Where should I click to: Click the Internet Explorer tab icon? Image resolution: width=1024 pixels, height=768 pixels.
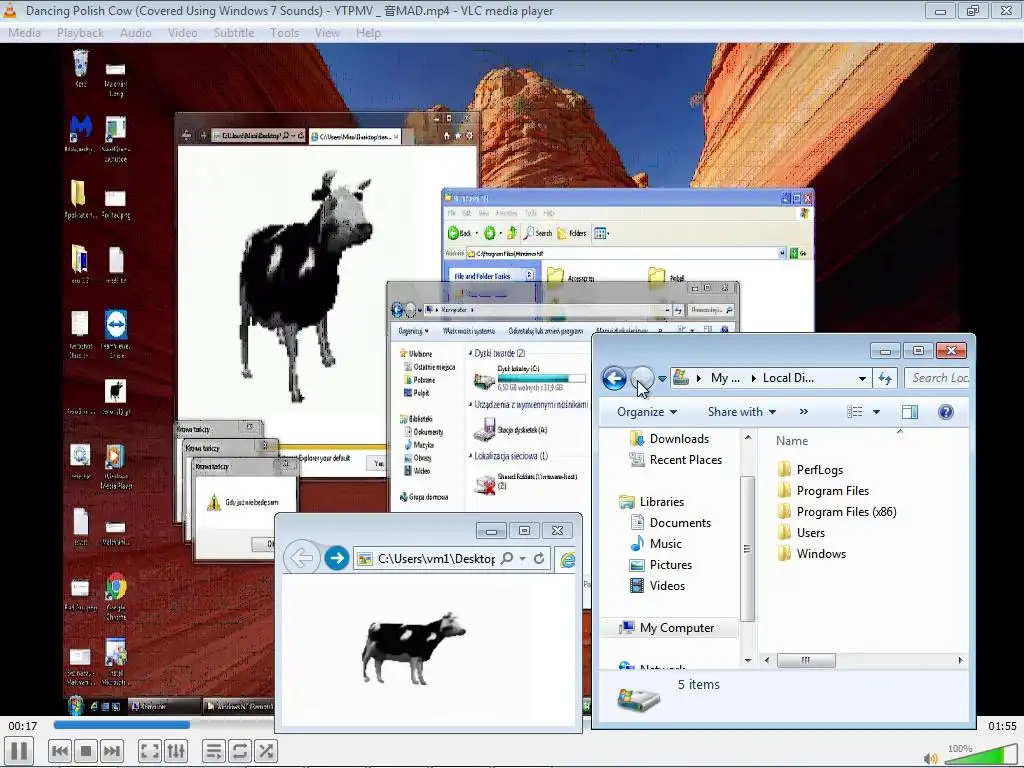point(568,560)
